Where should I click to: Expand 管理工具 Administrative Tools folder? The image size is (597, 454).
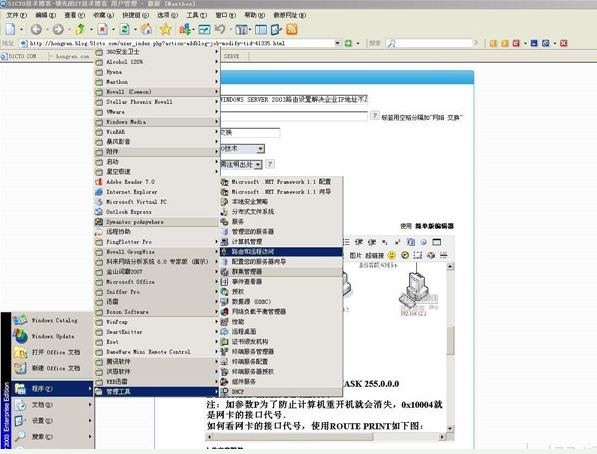[x=156, y=391]
